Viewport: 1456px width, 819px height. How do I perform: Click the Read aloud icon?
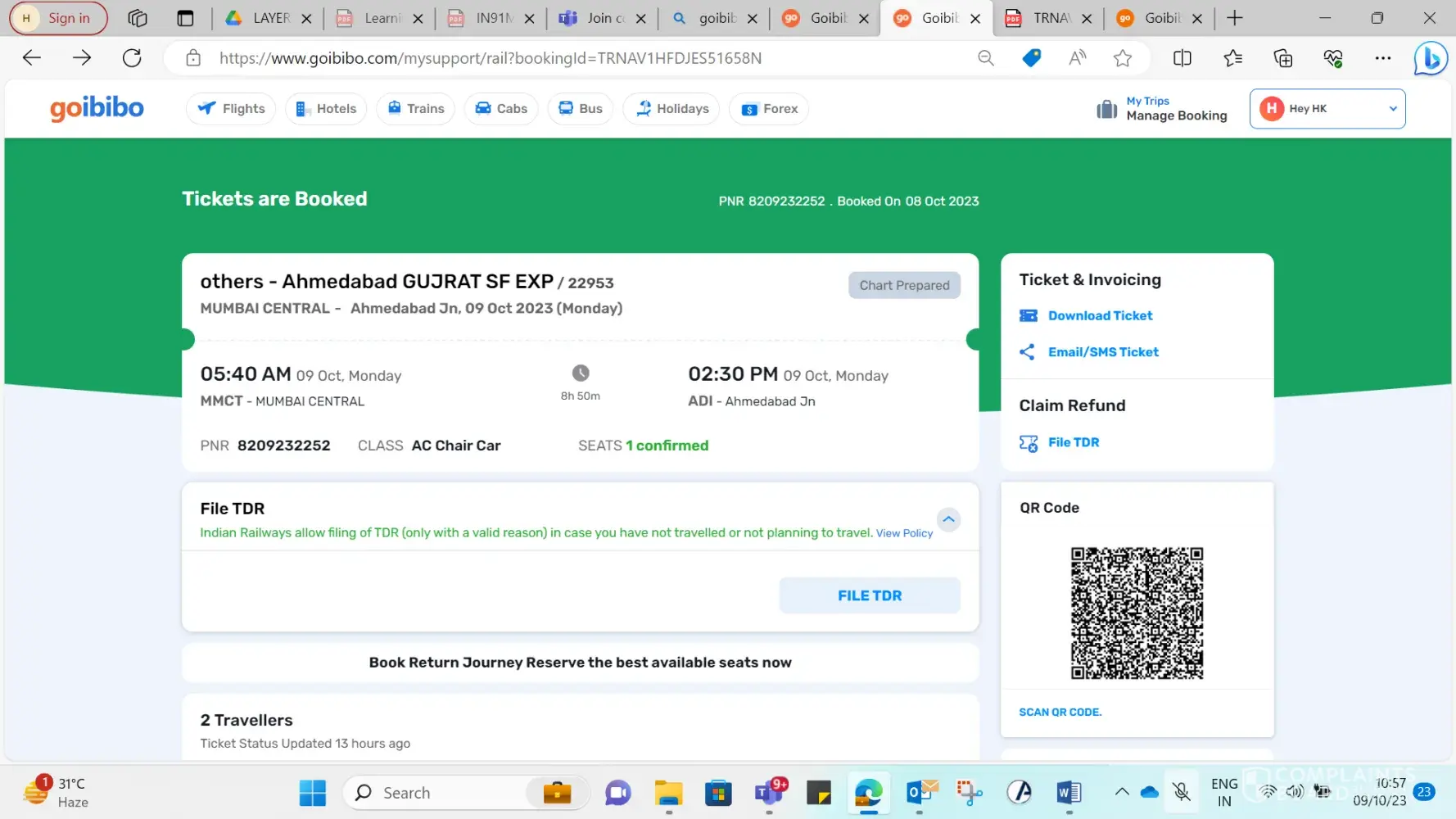tap(1077, 58)
